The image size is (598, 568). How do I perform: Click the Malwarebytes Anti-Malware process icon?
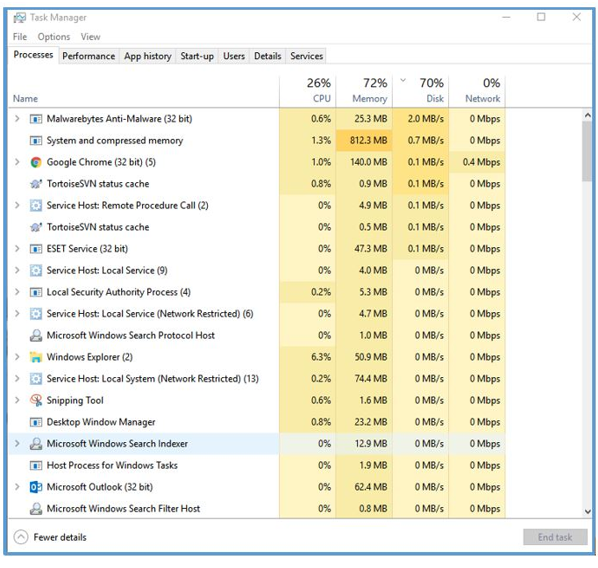click(x=36, y=119)
